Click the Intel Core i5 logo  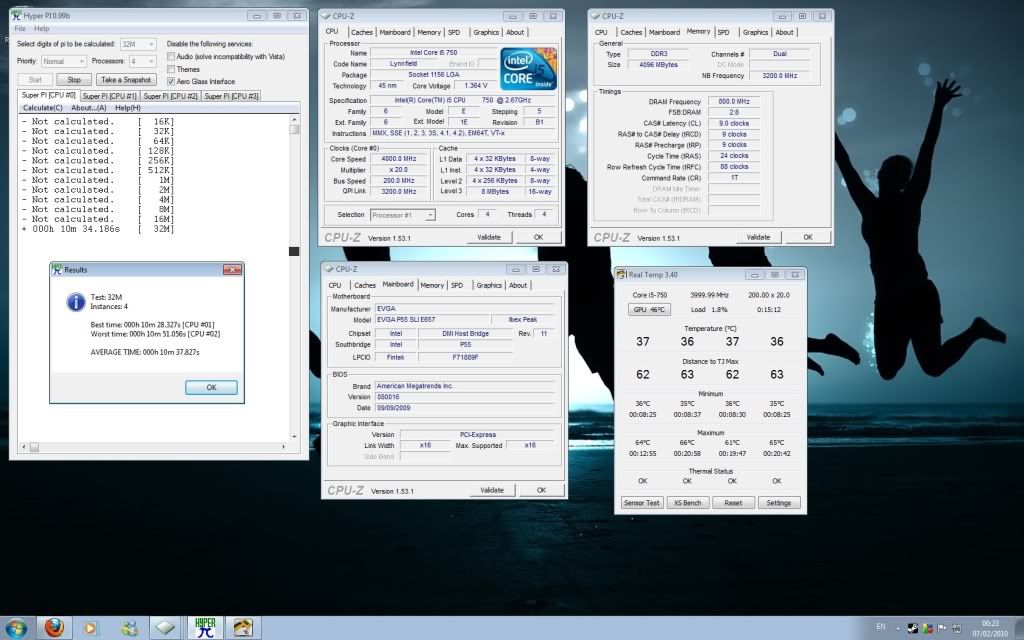point(527,69)
